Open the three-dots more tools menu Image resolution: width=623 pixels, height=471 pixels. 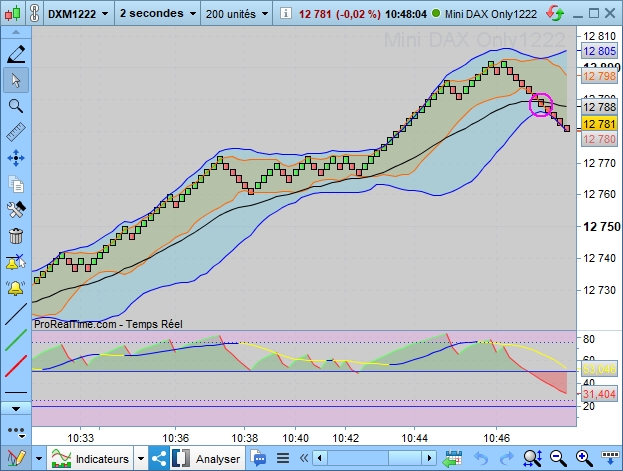16,431
